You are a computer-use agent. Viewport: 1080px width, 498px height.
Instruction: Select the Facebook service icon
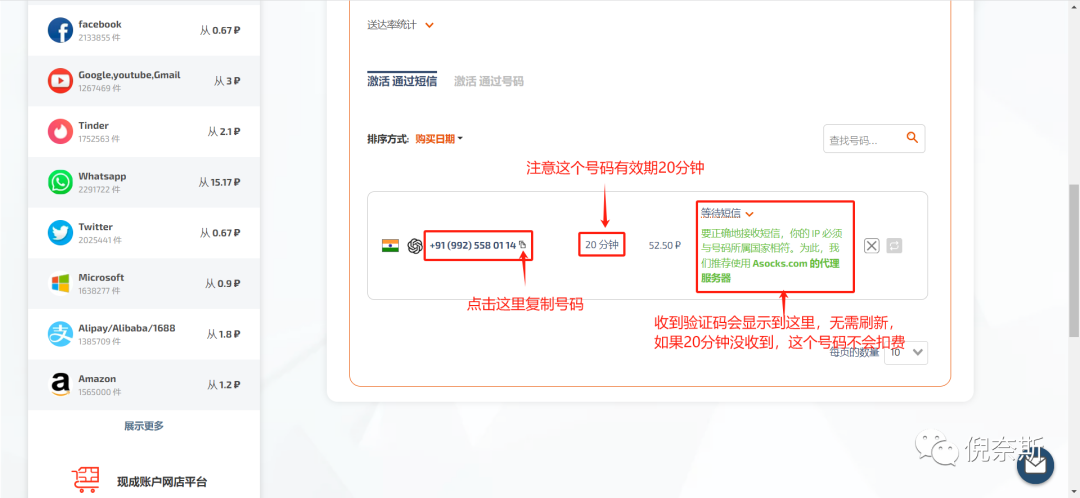[61, 30]
